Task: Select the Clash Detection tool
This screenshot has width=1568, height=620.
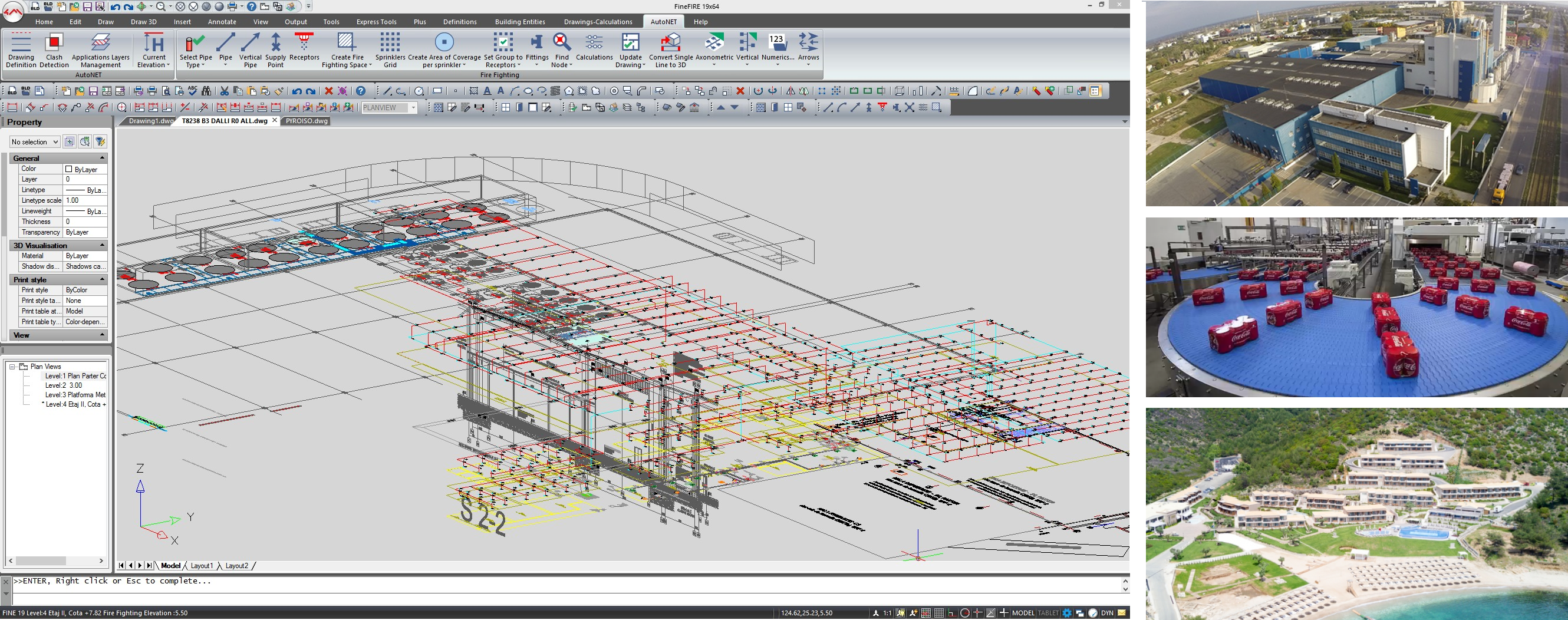Action: pyautogui.click(x=54, y=49)
